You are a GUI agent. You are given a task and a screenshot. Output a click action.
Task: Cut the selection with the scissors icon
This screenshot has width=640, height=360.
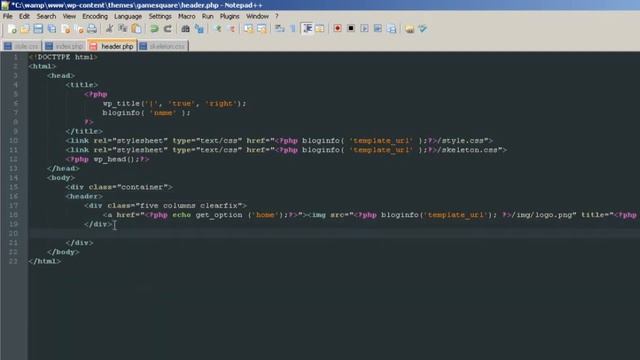109,29
